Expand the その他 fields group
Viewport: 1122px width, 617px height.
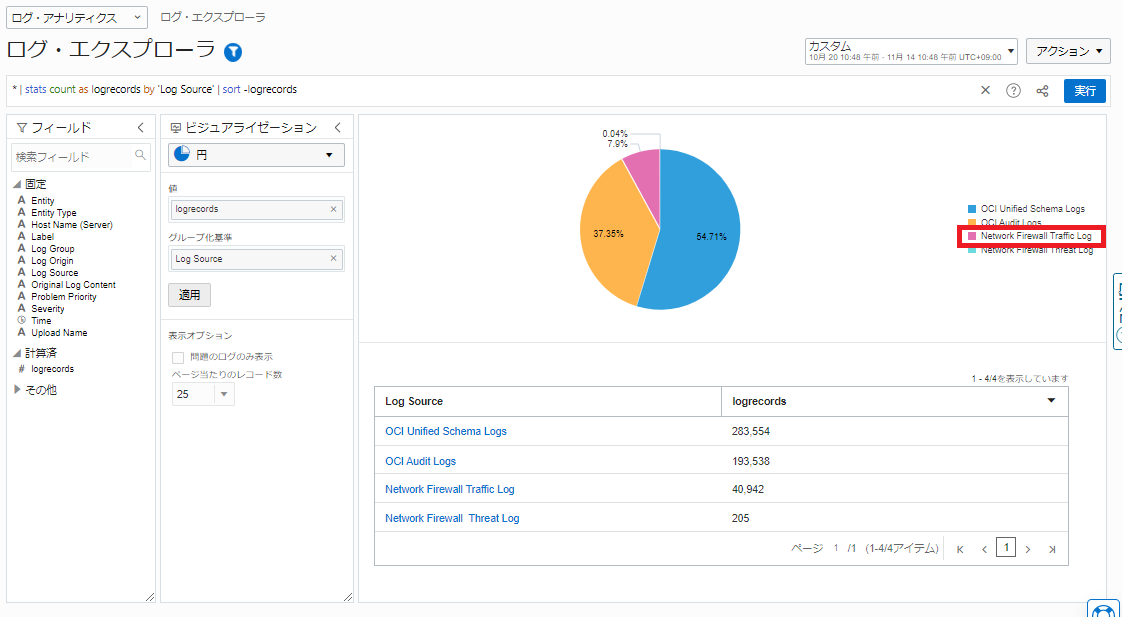pyautogui.click(x=17, y=390)
